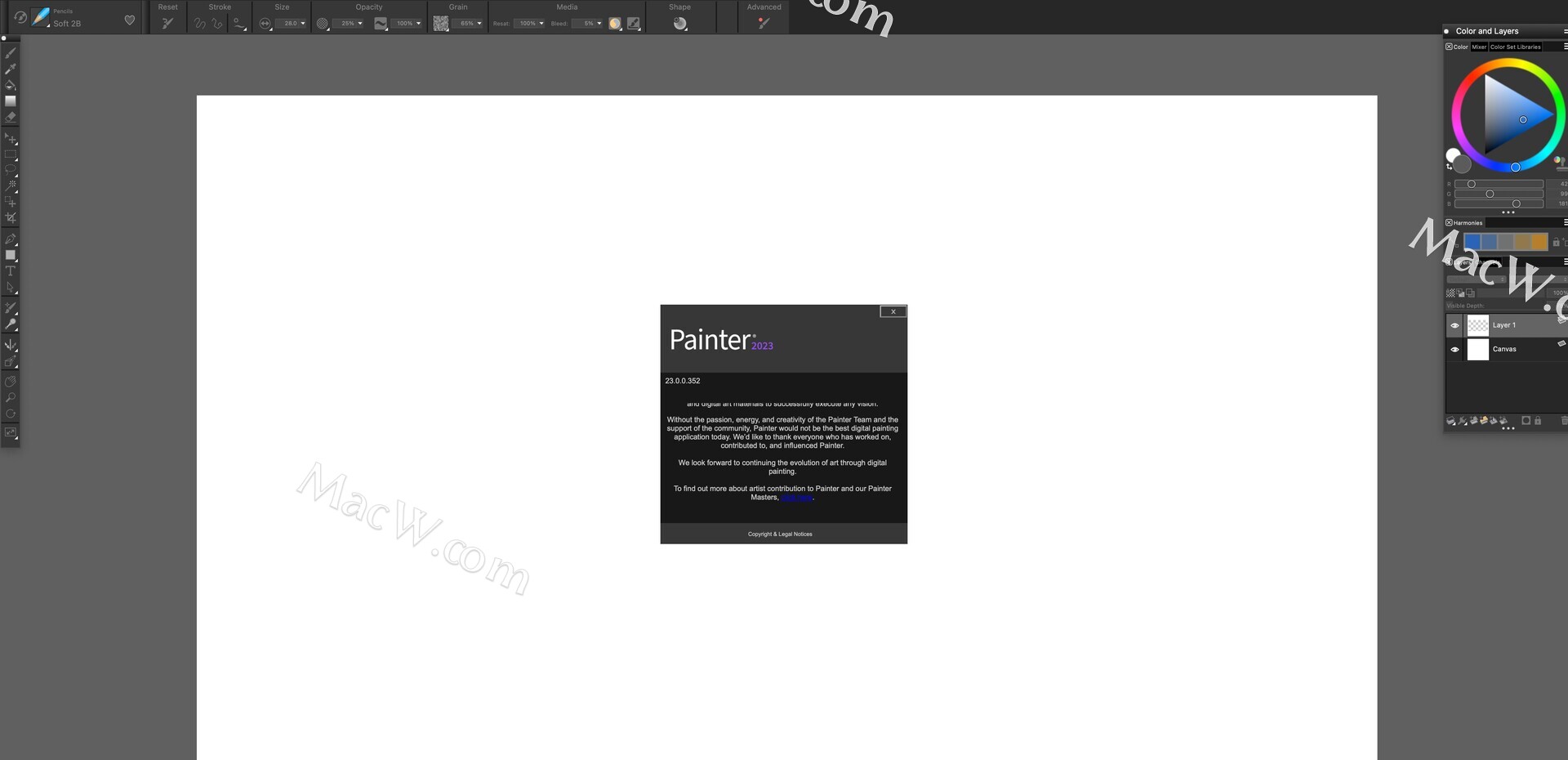Open the align-to-path stroke flyout
The width and height of the screenshot is (1568, 760).
point(238,24)
